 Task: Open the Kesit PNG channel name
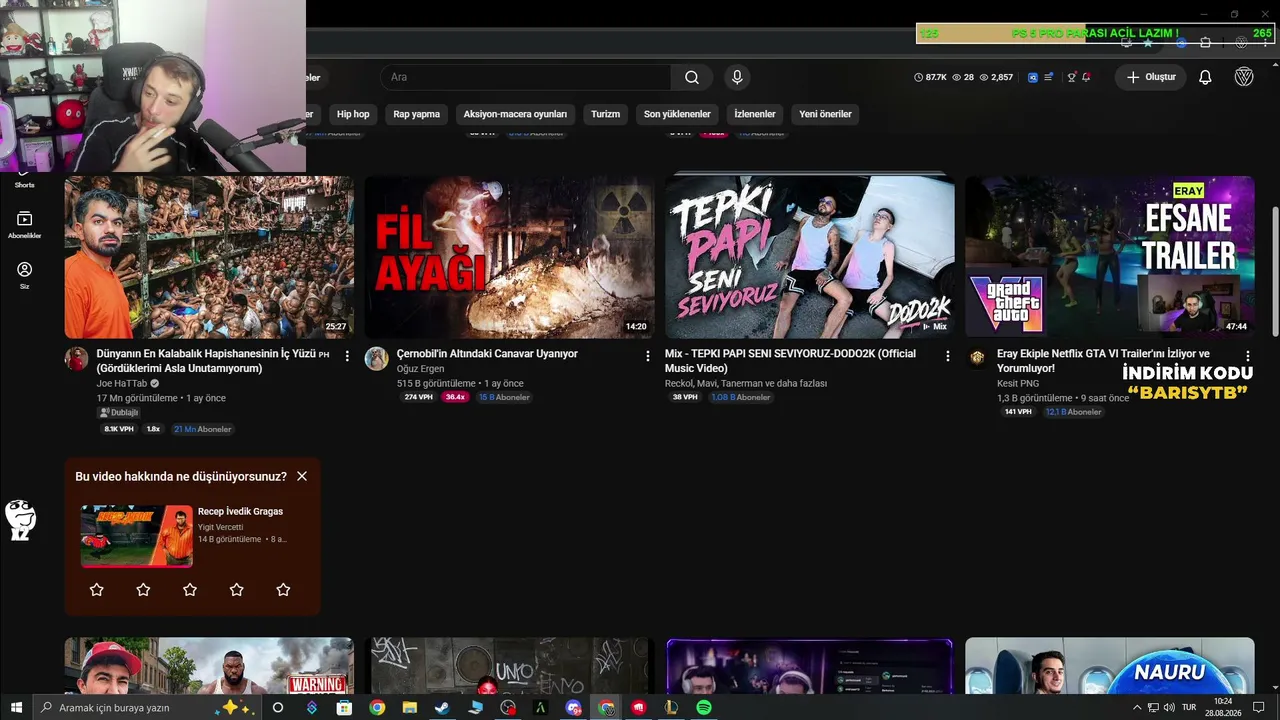click(x=1018, y=383)
